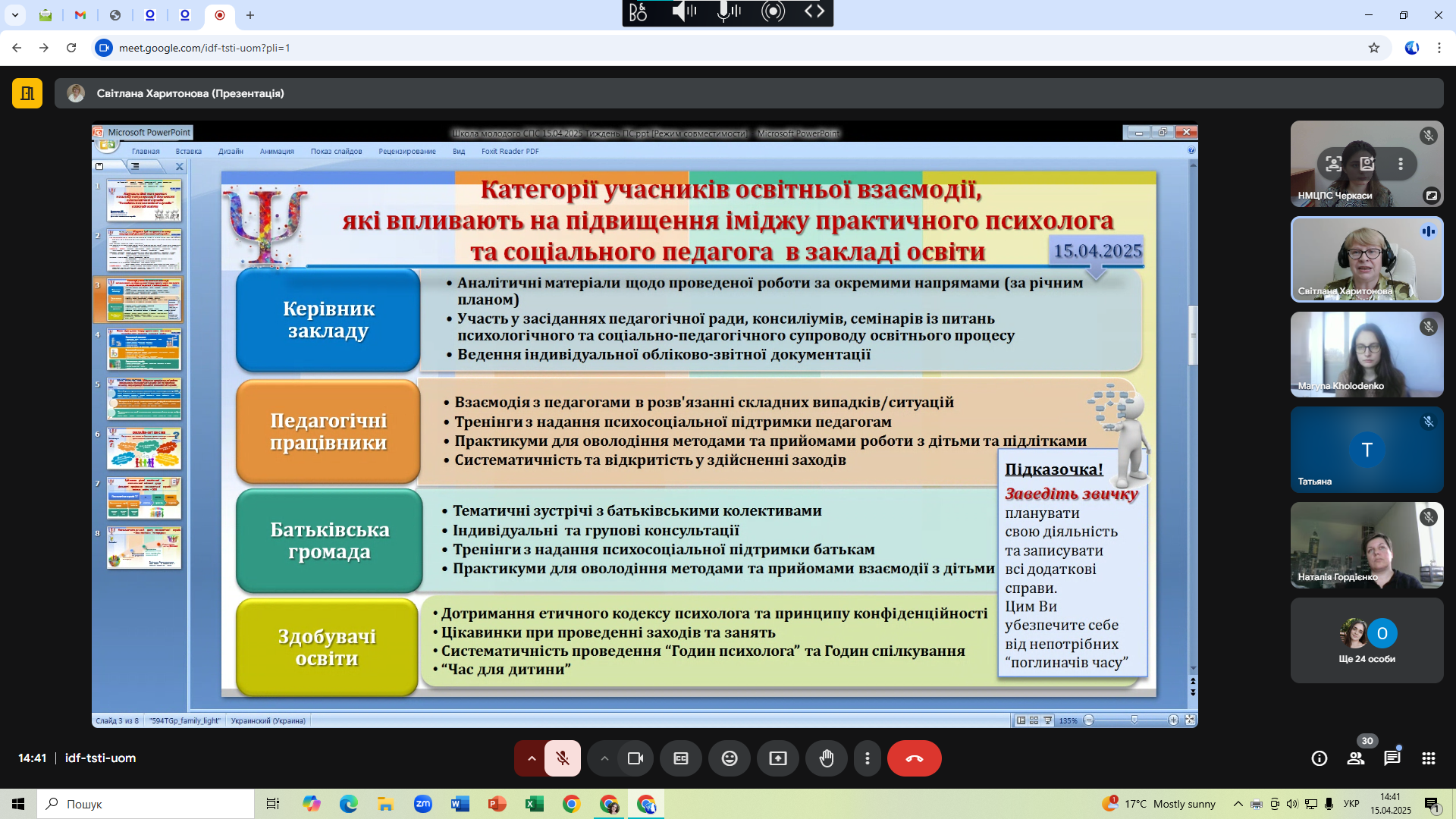This screenshot has width=1456, height=819.
Task: Click the present now screen share icon
Action: click(x=778, y=758)
